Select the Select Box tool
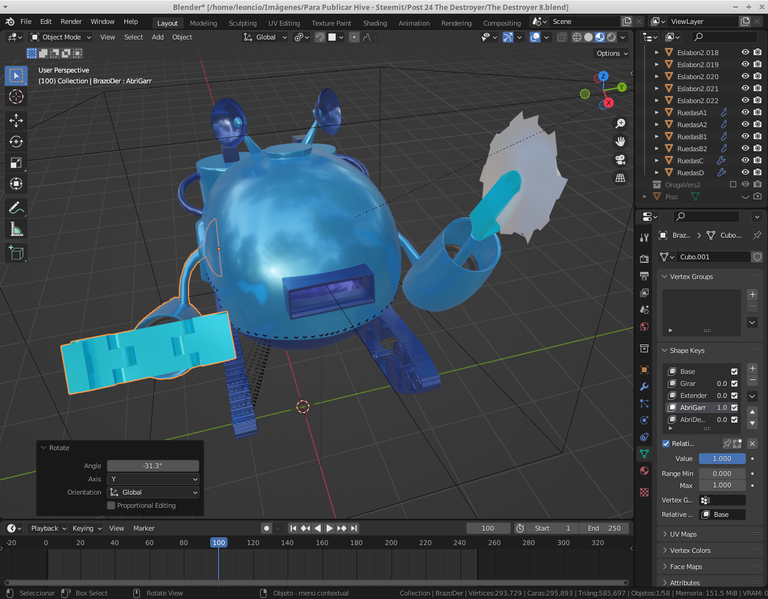 click(x=16, y=76)
